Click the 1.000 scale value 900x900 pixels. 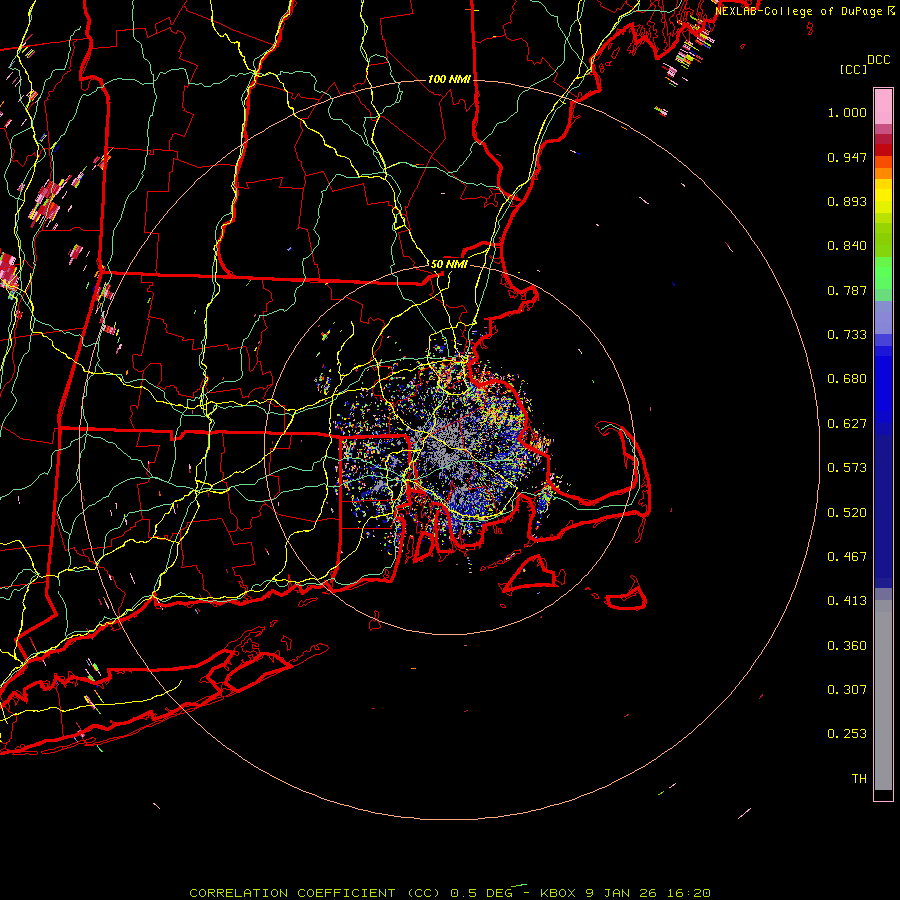(x=847, y=112)
